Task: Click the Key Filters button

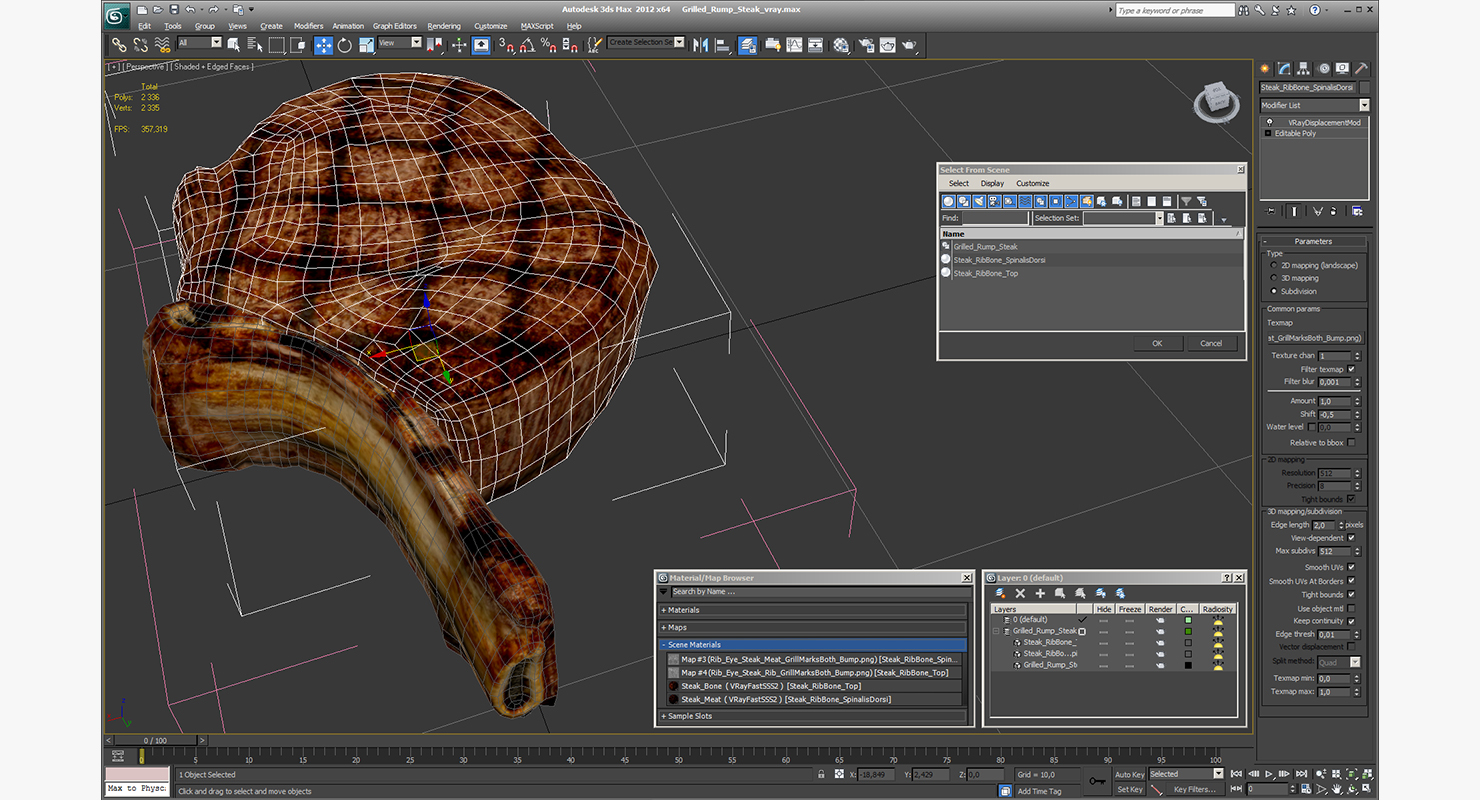Action: [1195, 789]
